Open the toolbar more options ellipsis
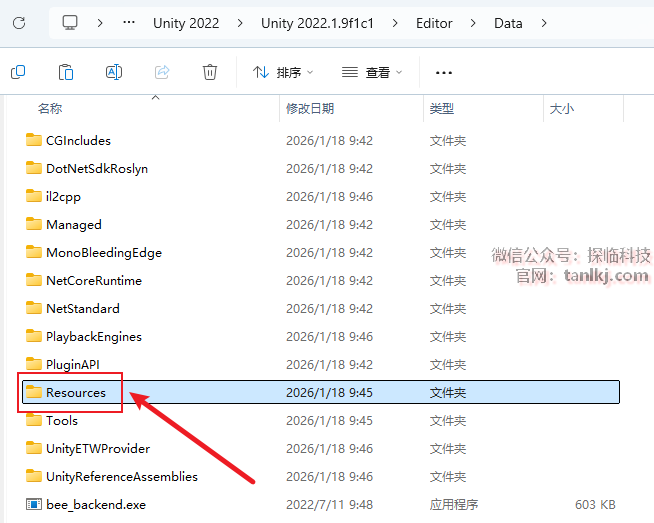Viewport: 654px width, 523px height. click(x=443, y=73)
